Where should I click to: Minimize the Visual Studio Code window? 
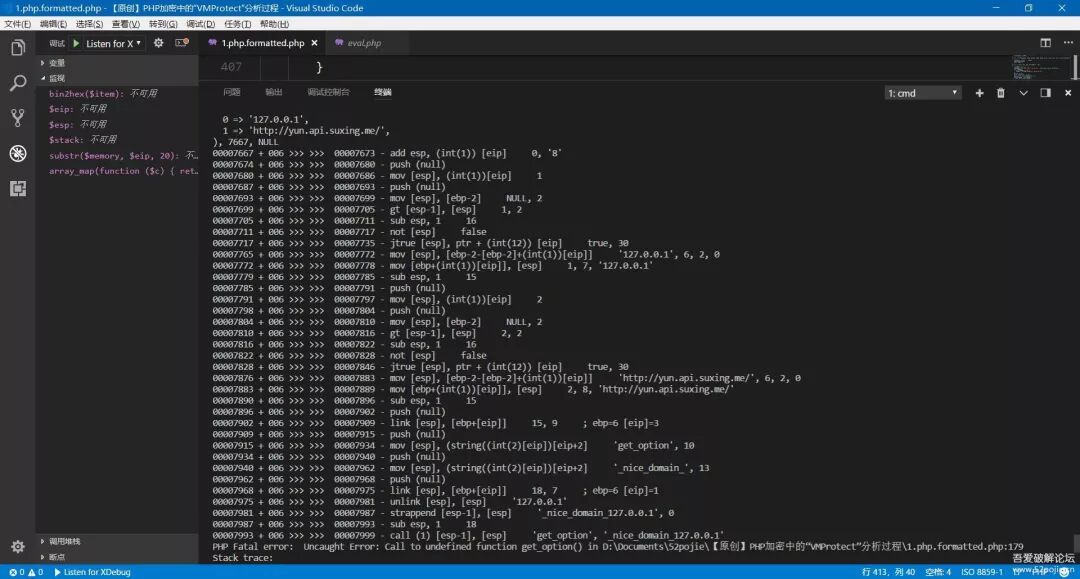coord(996,8)
